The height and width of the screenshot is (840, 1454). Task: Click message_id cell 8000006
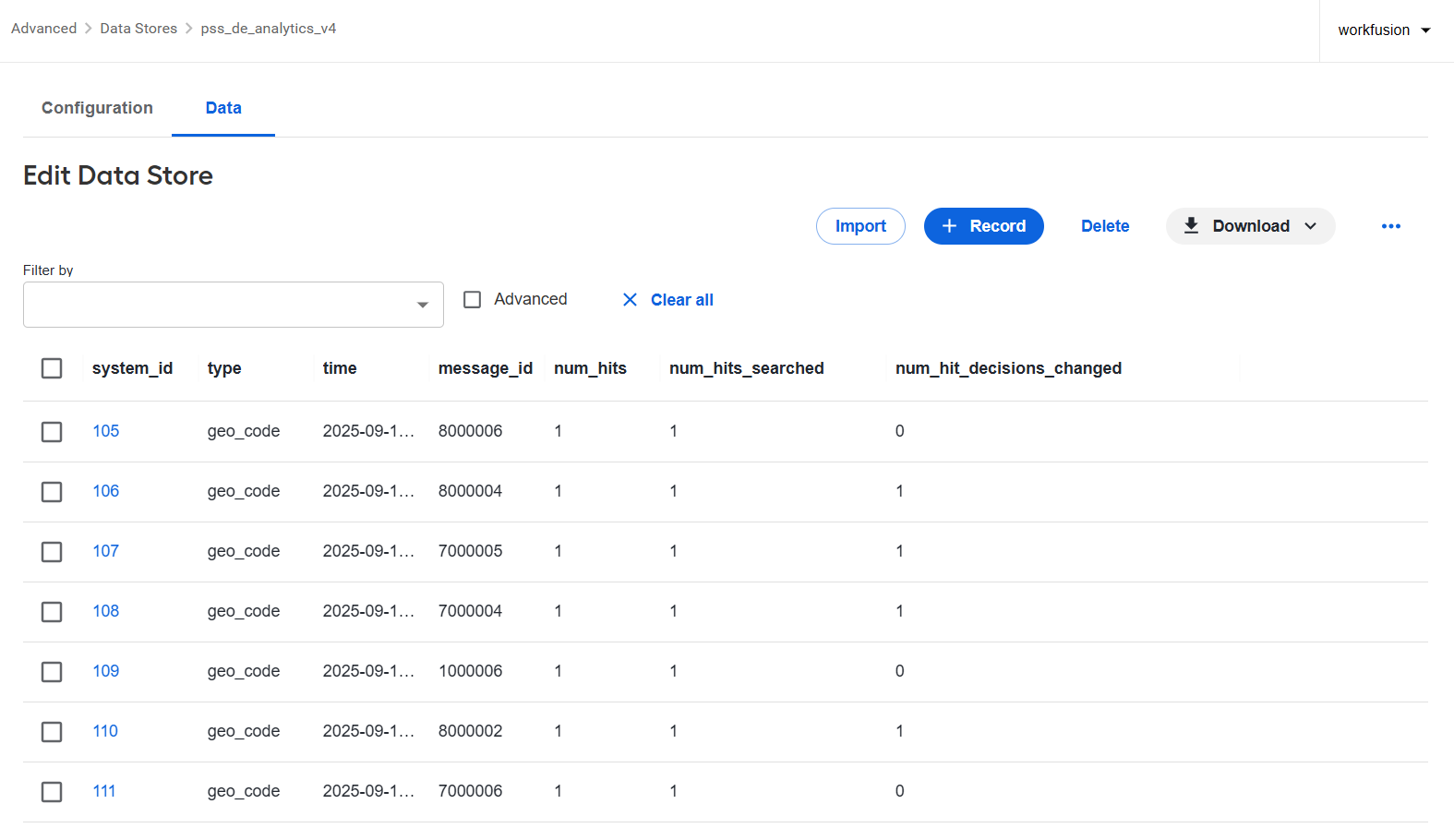point(471,431)
